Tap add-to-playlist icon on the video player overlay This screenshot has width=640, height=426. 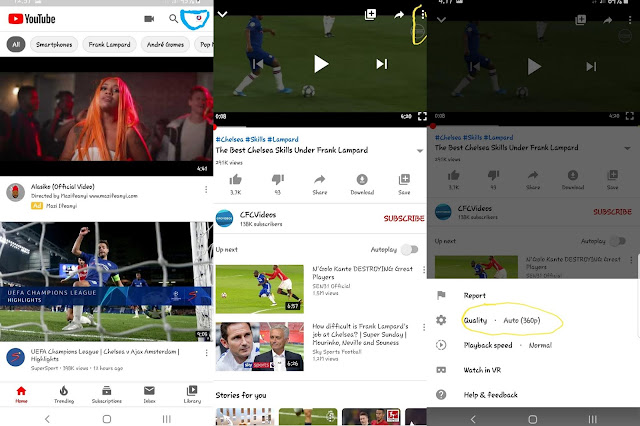370,15
